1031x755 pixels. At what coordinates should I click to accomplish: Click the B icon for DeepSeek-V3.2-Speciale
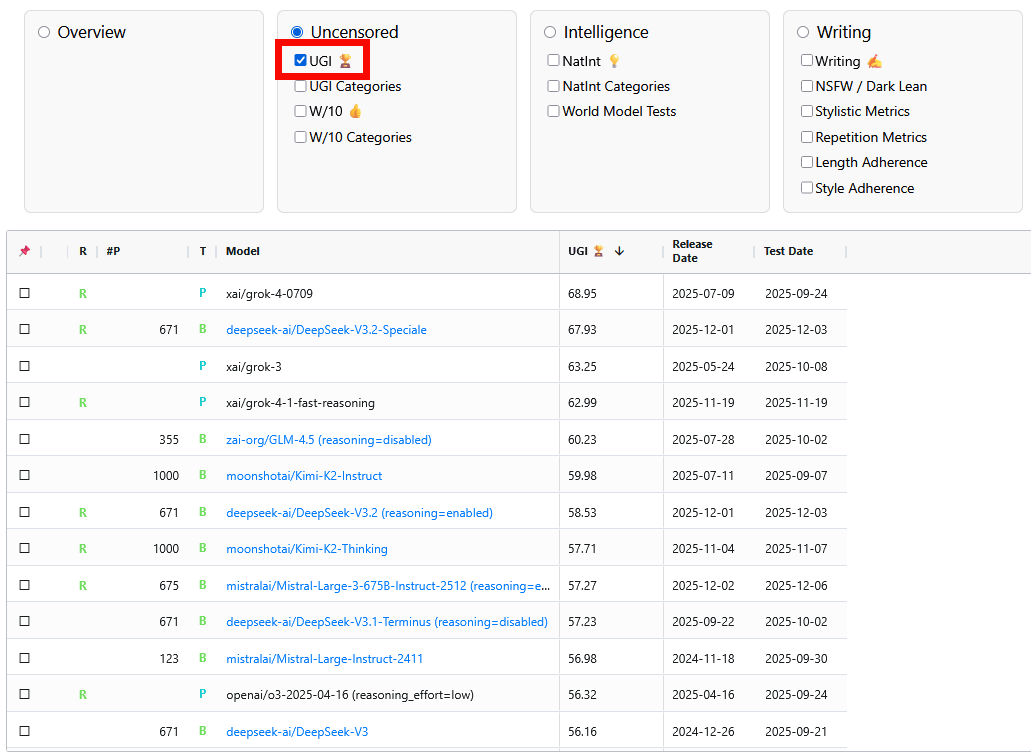coord(202,330)
